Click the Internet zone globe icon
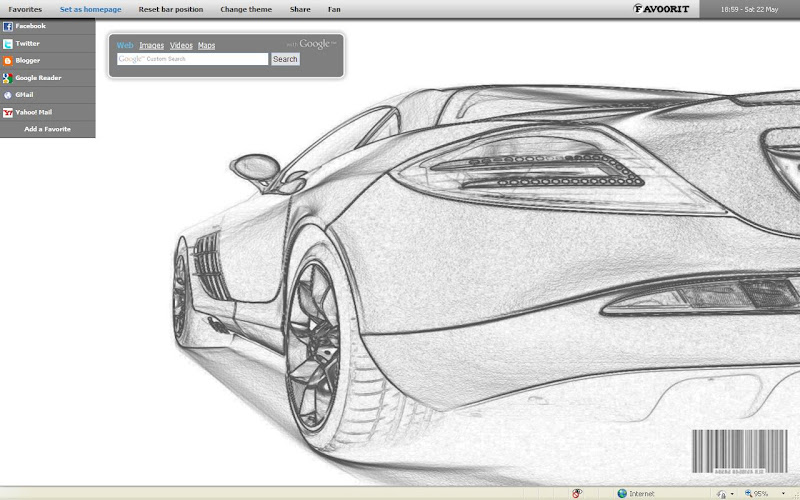This screenshot has width=800, height=500. point(623,493)
